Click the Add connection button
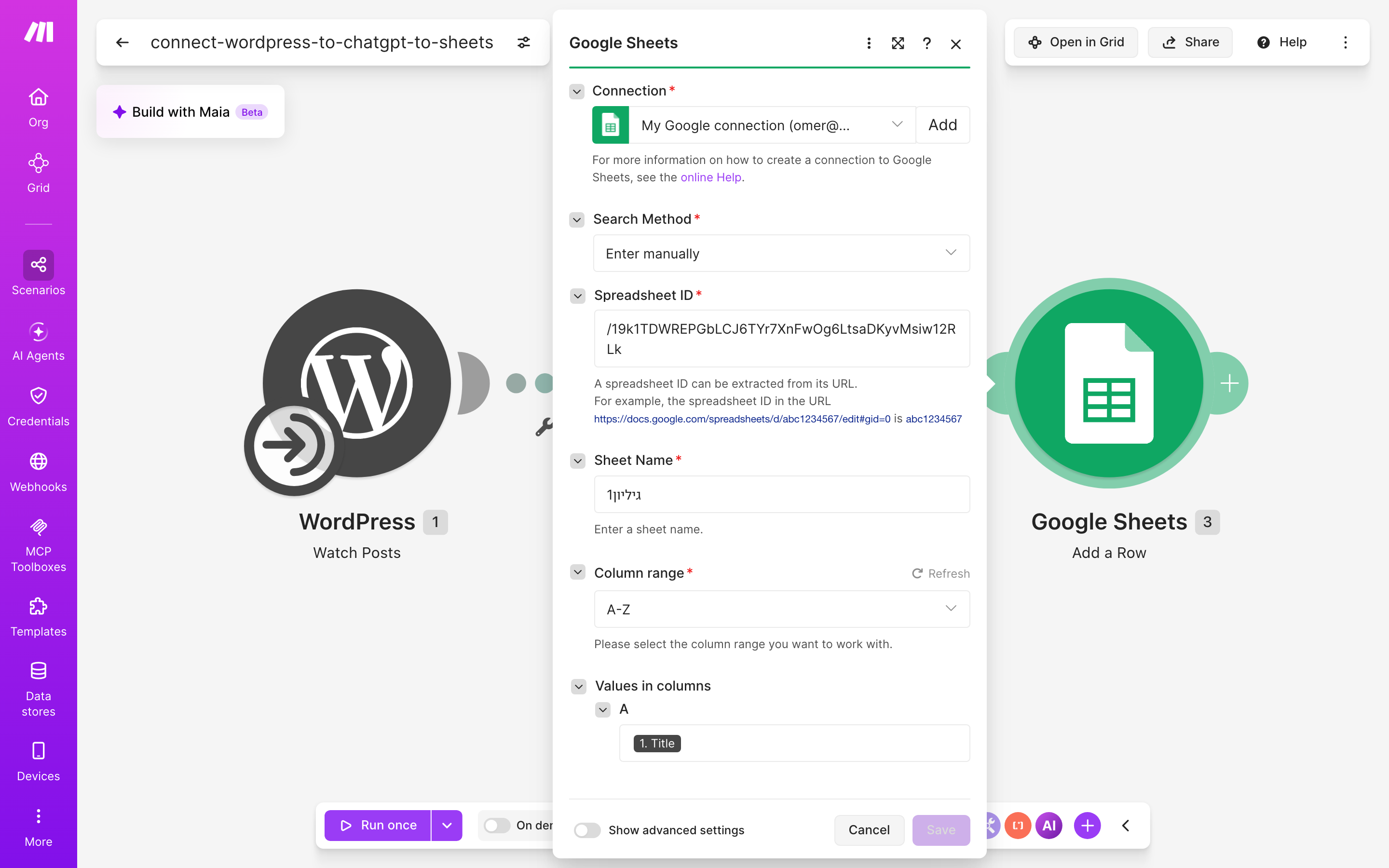The image size is (1389, 868). coord(942,125)
